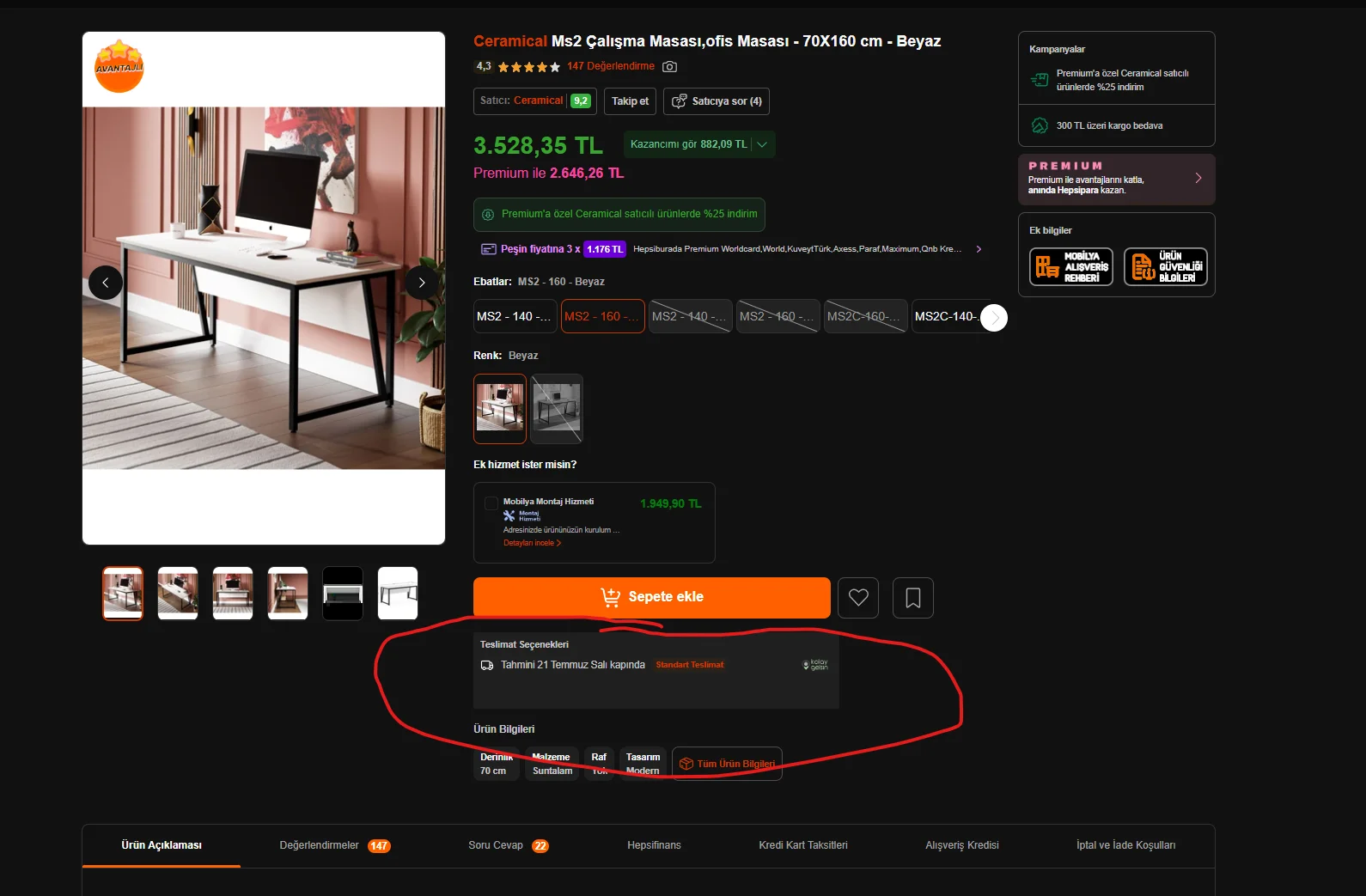Open photo reviews via camera icon
The height and width of the screenshot is (896, 1366).
(x=669, y=66)
